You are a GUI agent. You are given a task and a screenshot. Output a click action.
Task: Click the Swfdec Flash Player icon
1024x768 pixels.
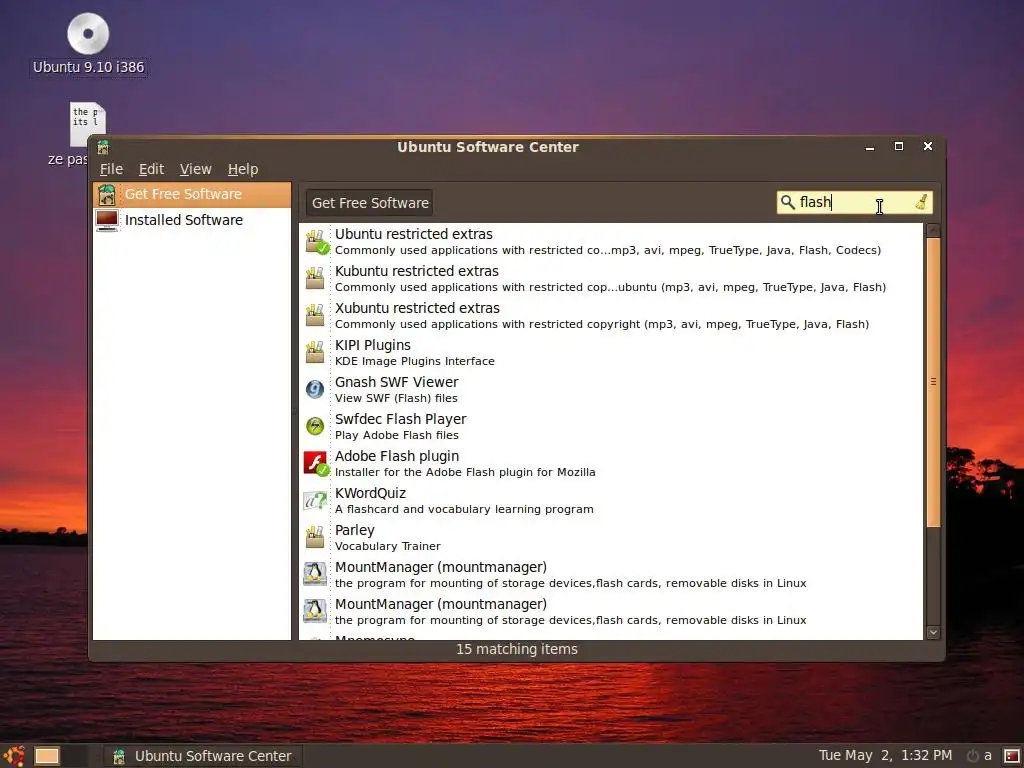point(315,426)
